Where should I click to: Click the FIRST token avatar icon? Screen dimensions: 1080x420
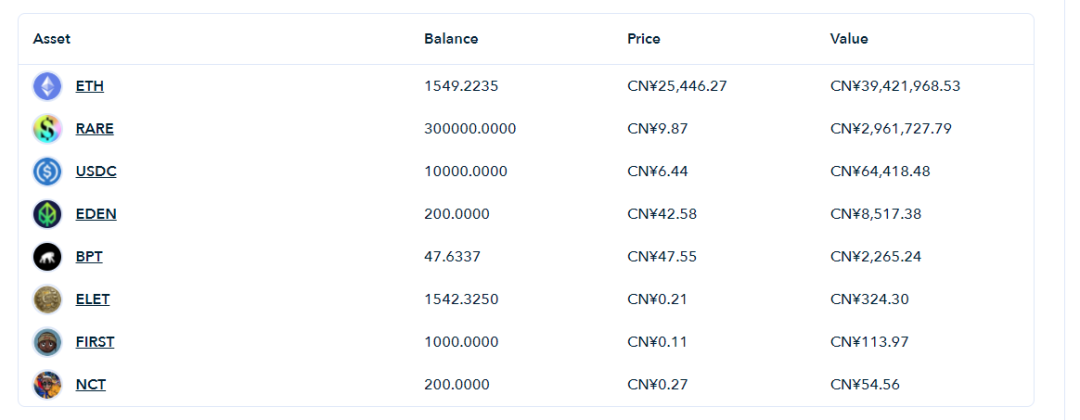point(48,342)
